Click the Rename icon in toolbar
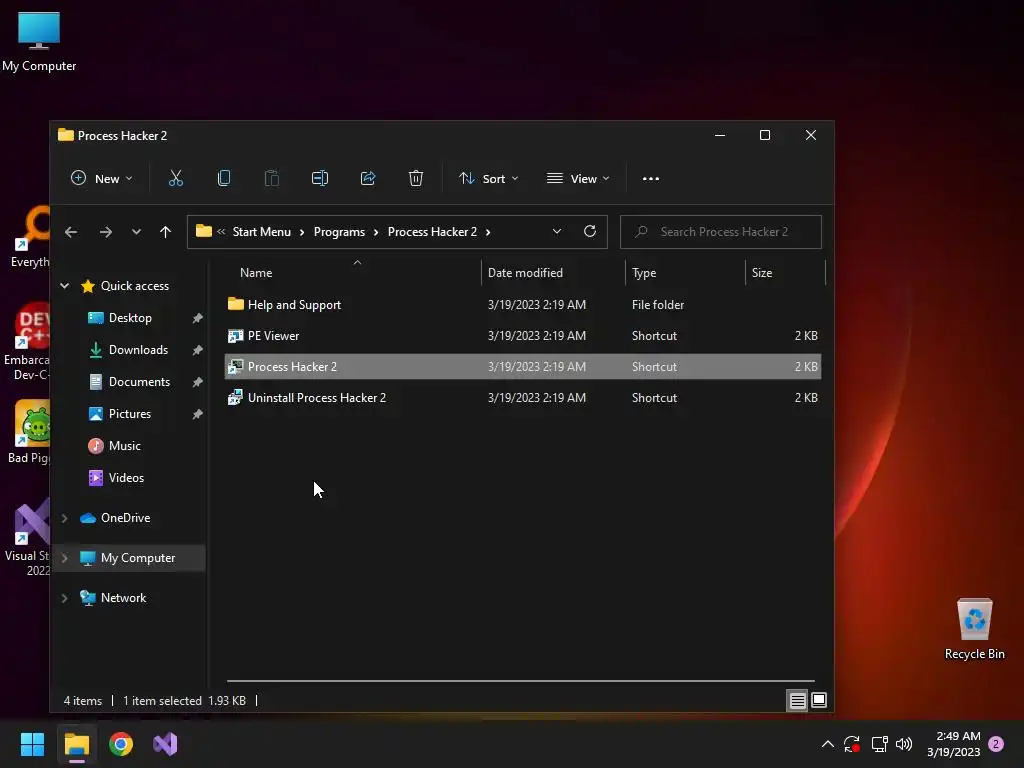 point(320,178)
